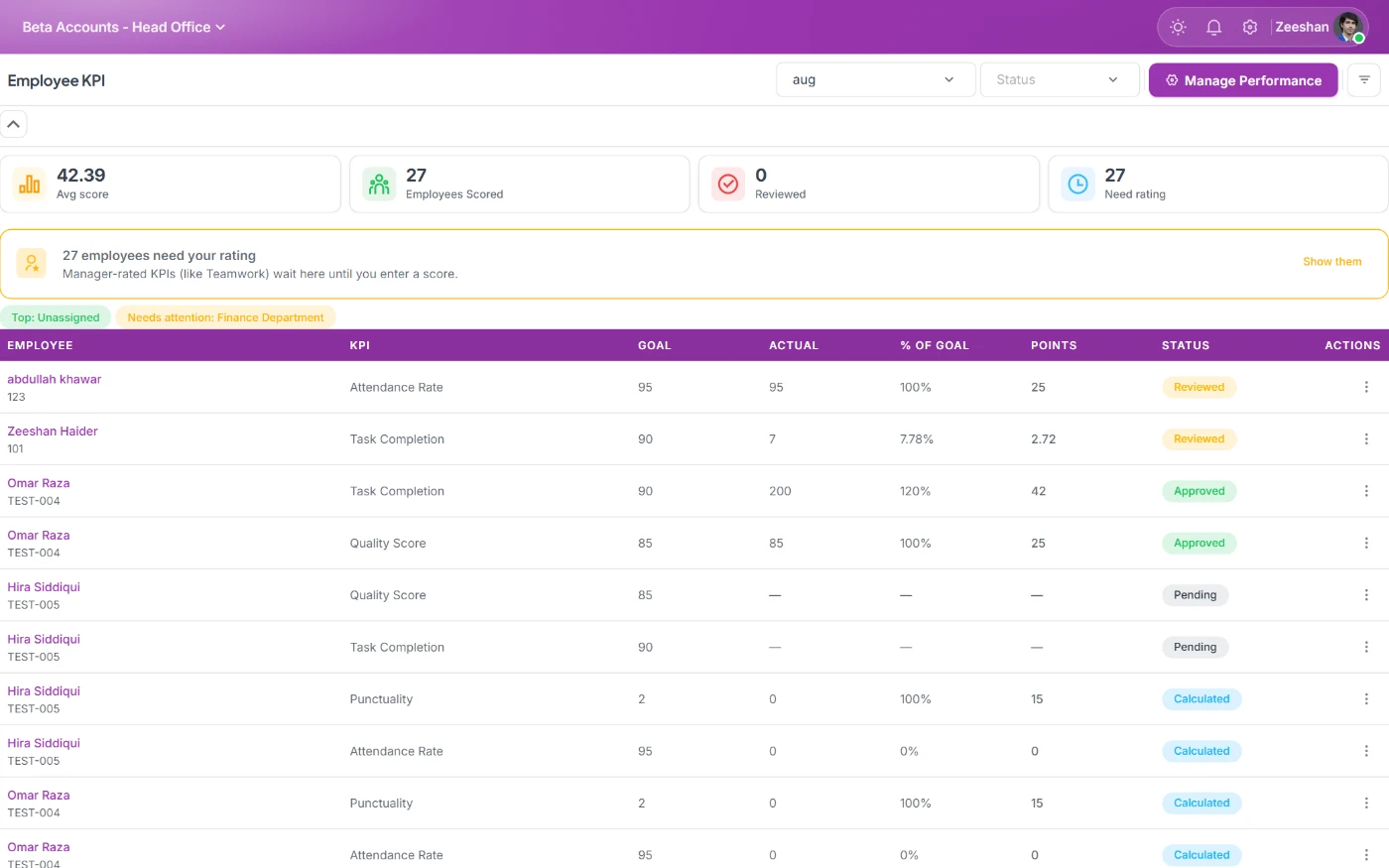Open actions for Hira Siddiqui Attendance Rate

tap(1366, 751)
